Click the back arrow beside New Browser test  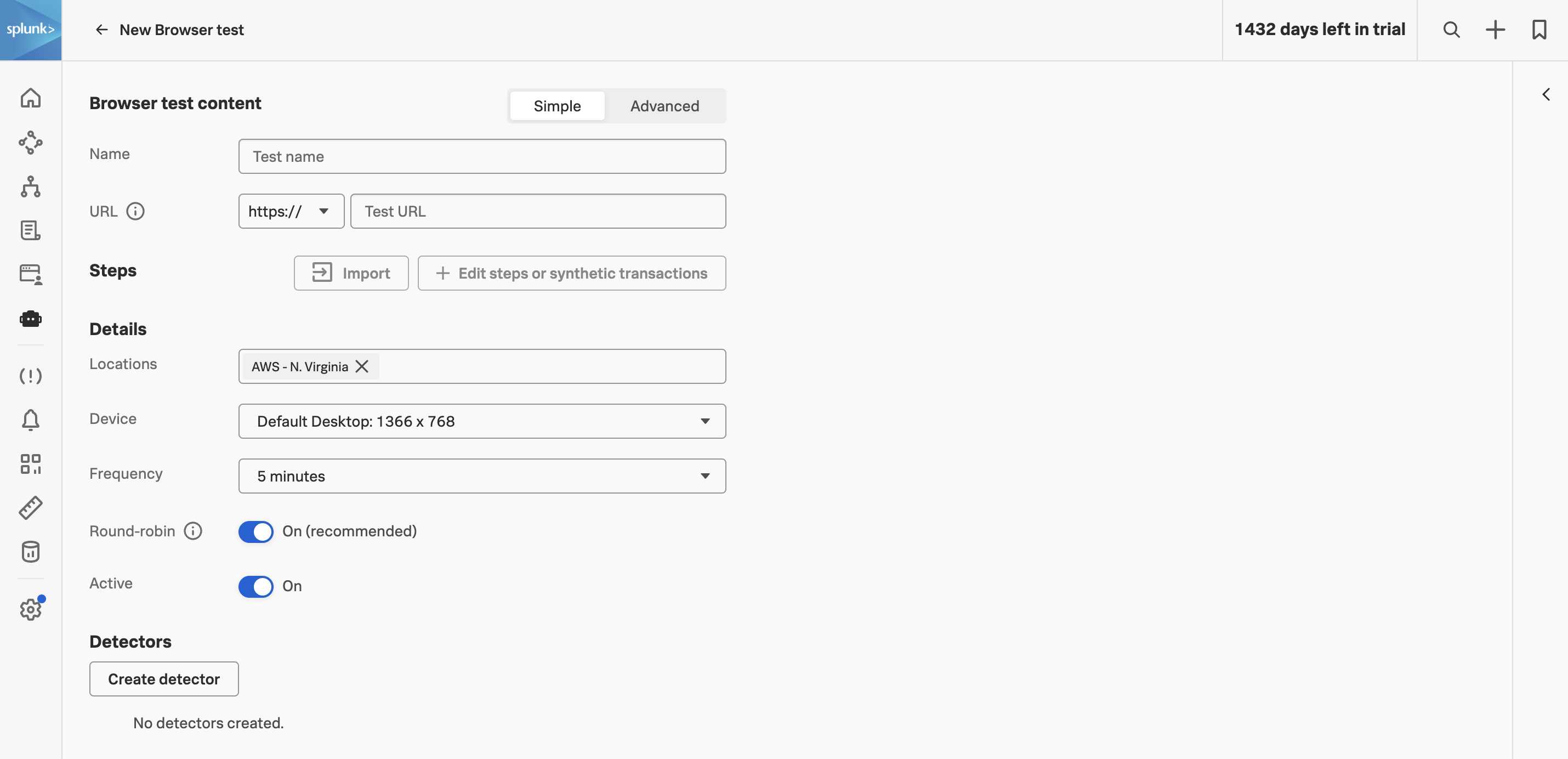coord(101,30)
